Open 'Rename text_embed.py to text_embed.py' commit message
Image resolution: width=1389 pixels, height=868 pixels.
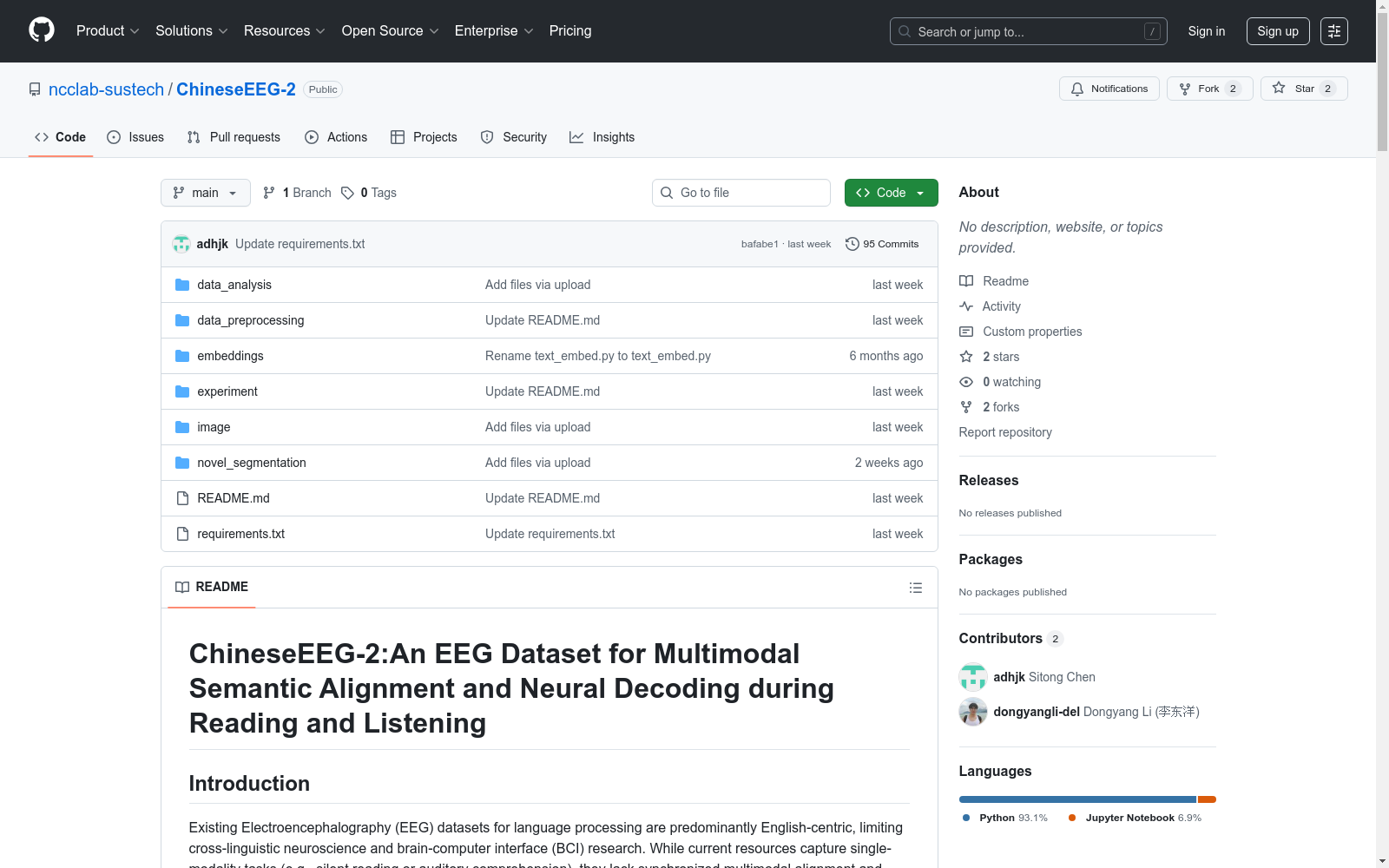pos(598,356)
